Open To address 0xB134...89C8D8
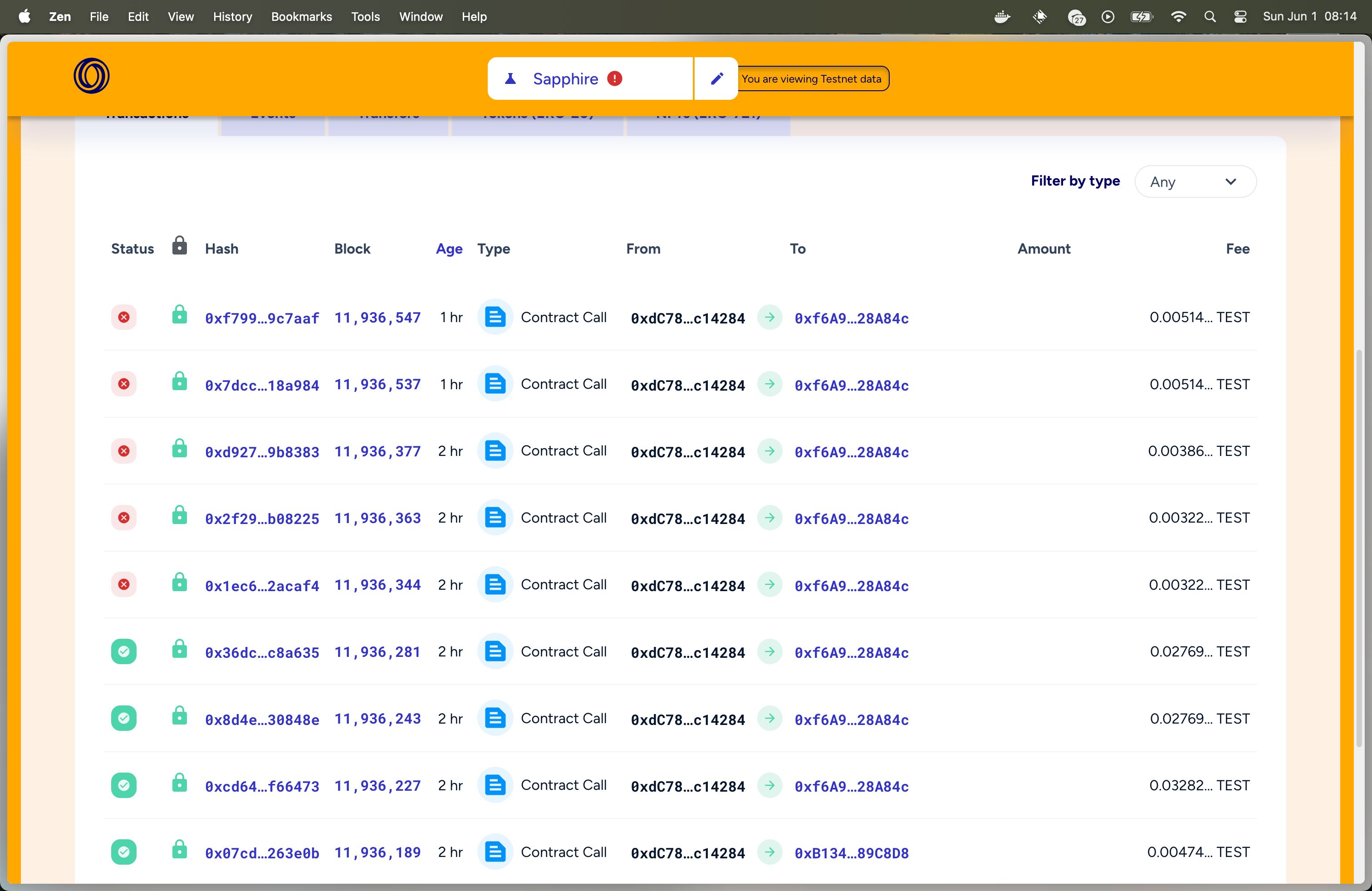Screen dimensions: 1372x891 (852, 853)
